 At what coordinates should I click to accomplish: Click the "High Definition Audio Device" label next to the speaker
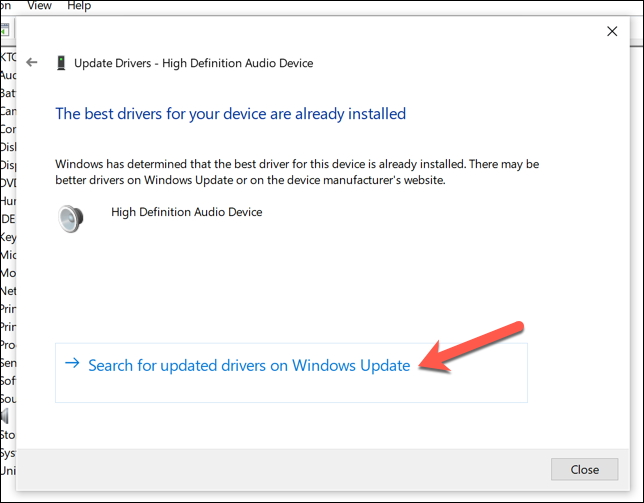pyautogui.click(x=186, y=212)
